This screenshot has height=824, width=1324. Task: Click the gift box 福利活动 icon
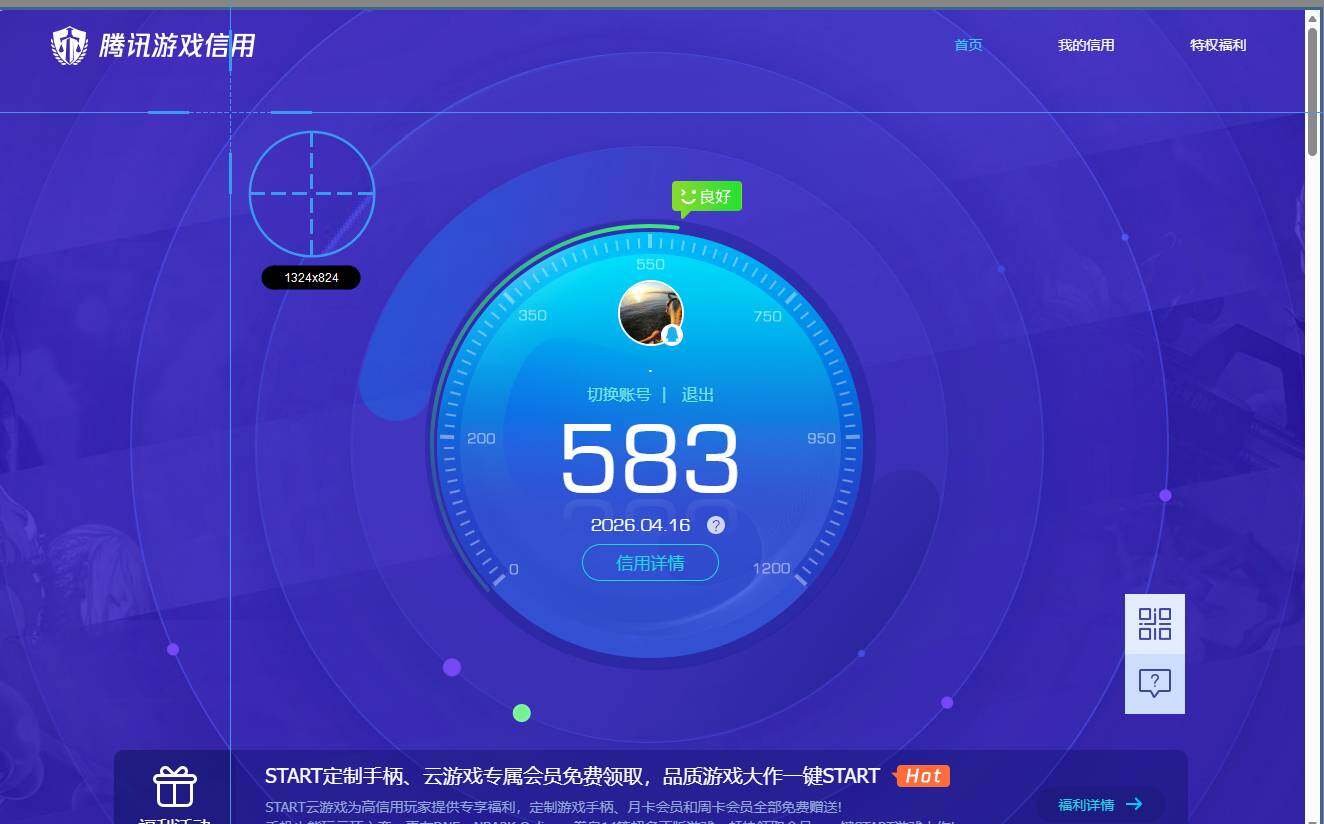click(175, 787)
